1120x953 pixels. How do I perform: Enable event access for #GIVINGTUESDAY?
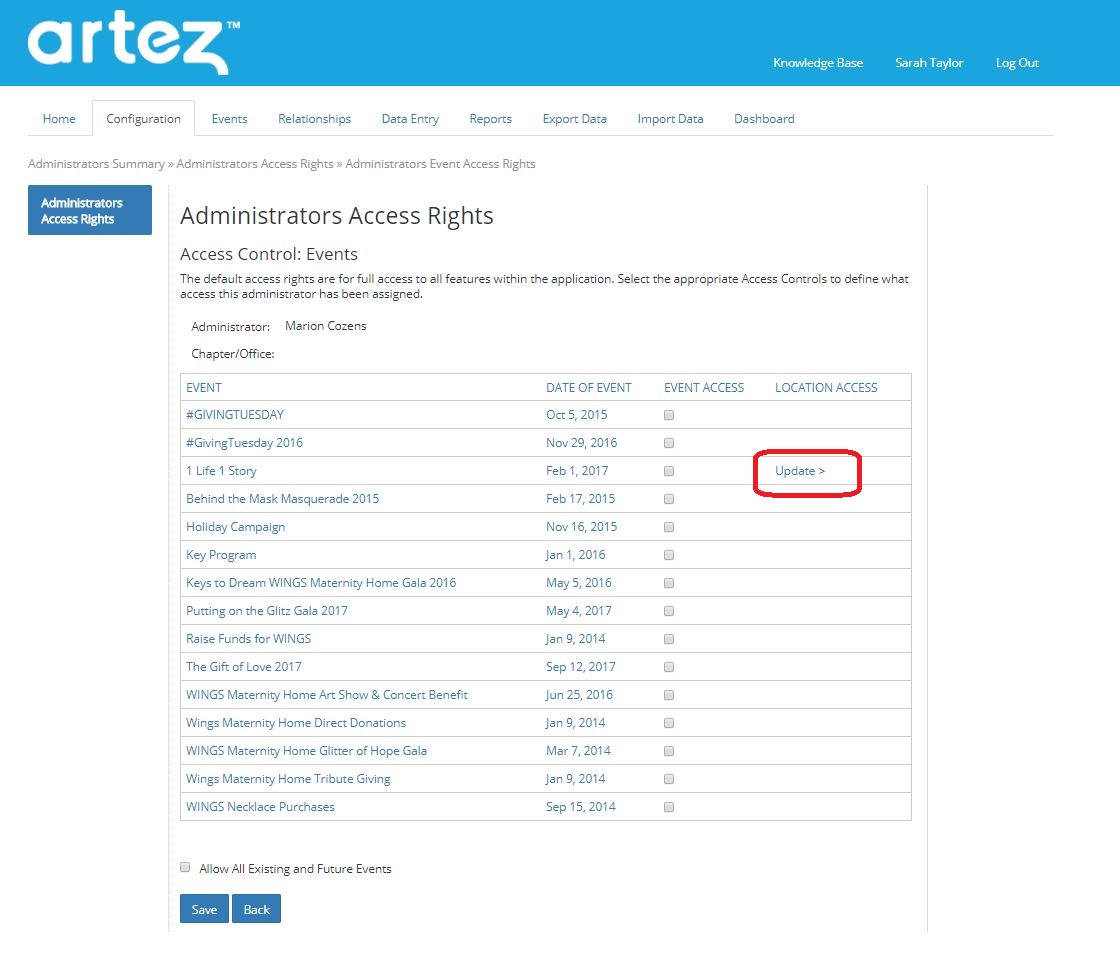669,415
